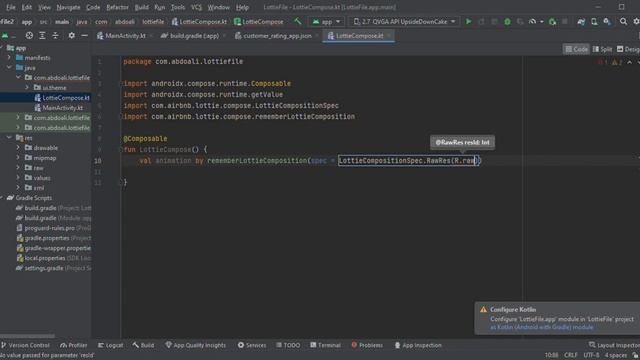Viewport: 640px width, 360px height.
Task: Open Layout Inspector tool window
Action: point(614,345)
